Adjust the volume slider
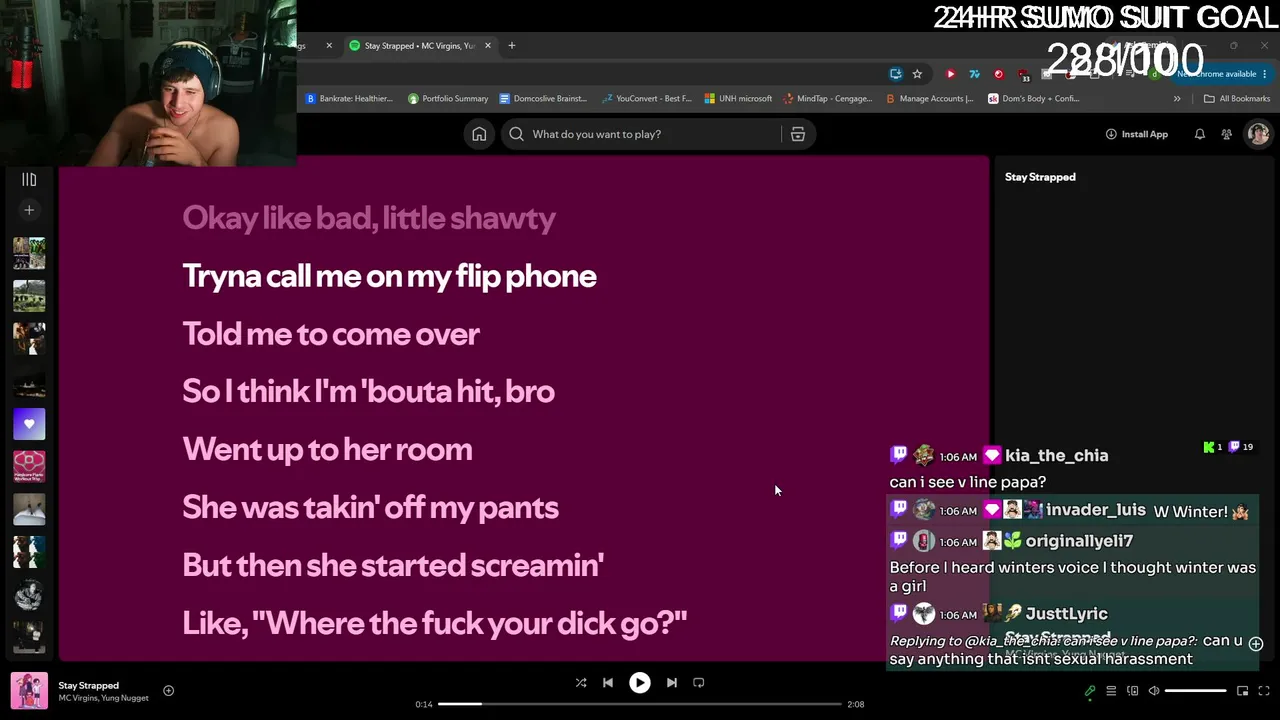Viewport: 1280px width, 720px height. 1195,691
